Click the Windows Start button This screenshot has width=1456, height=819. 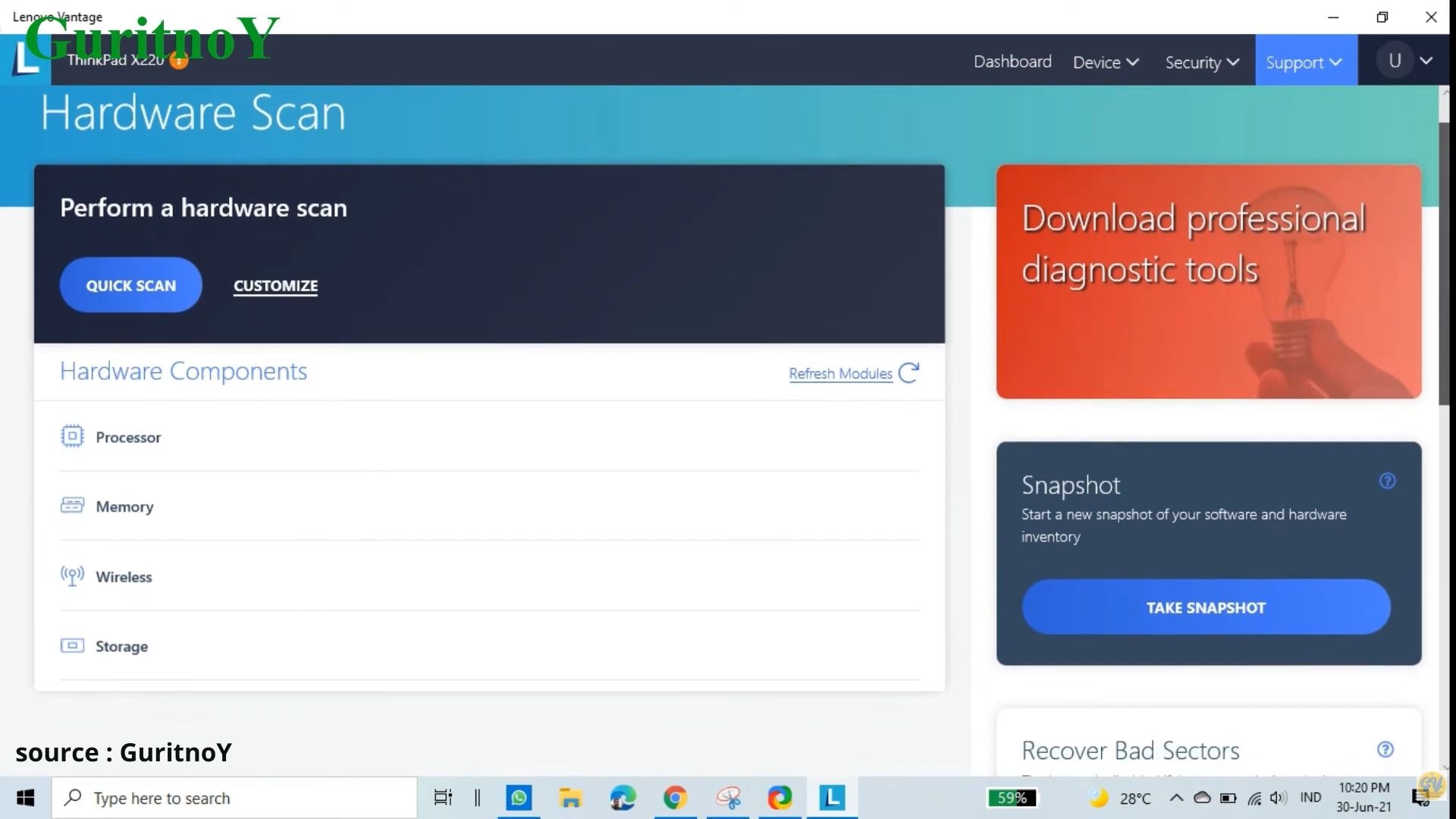click(26, 798)
